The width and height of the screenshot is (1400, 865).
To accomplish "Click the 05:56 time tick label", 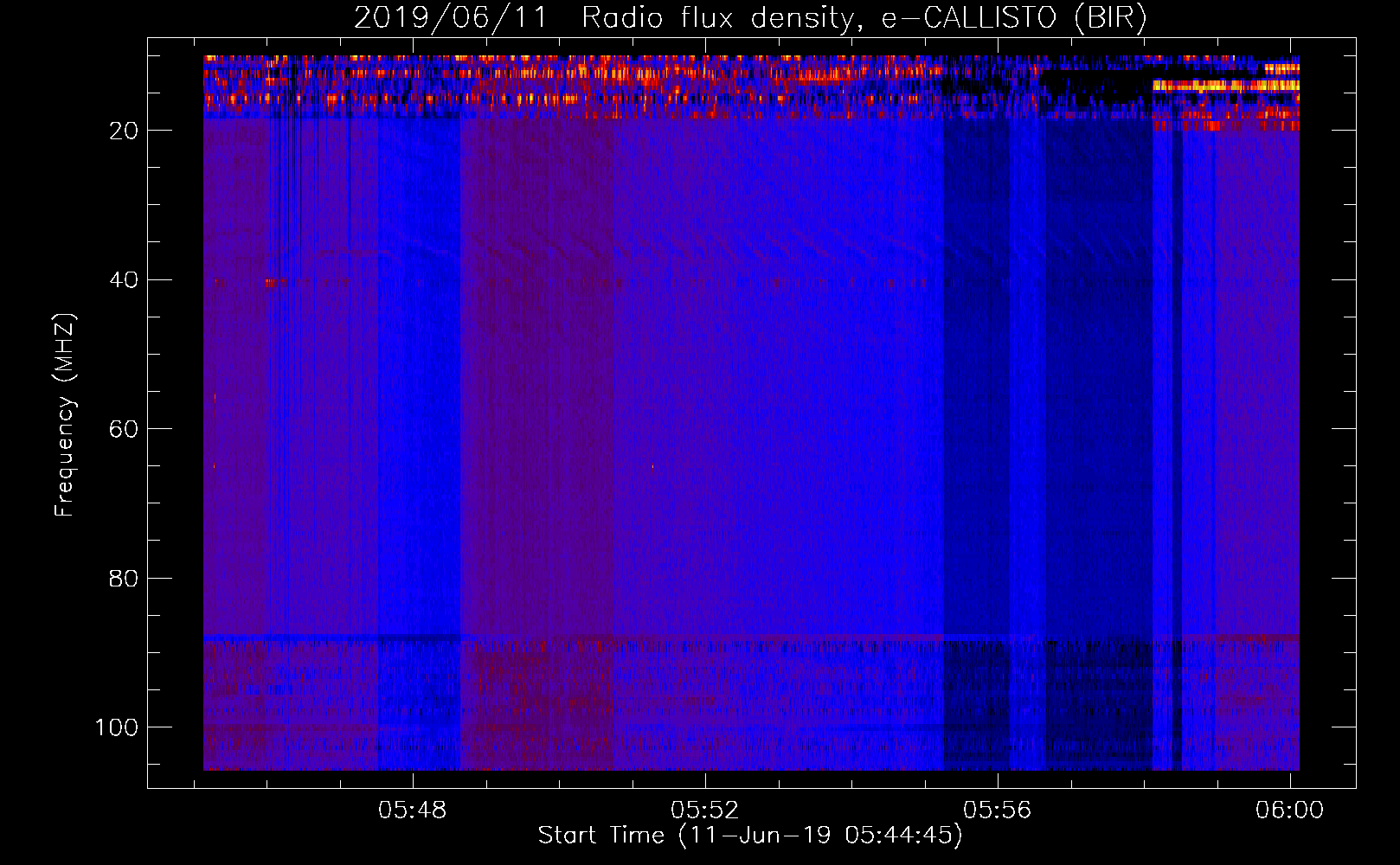I will (x=998, y=811).
